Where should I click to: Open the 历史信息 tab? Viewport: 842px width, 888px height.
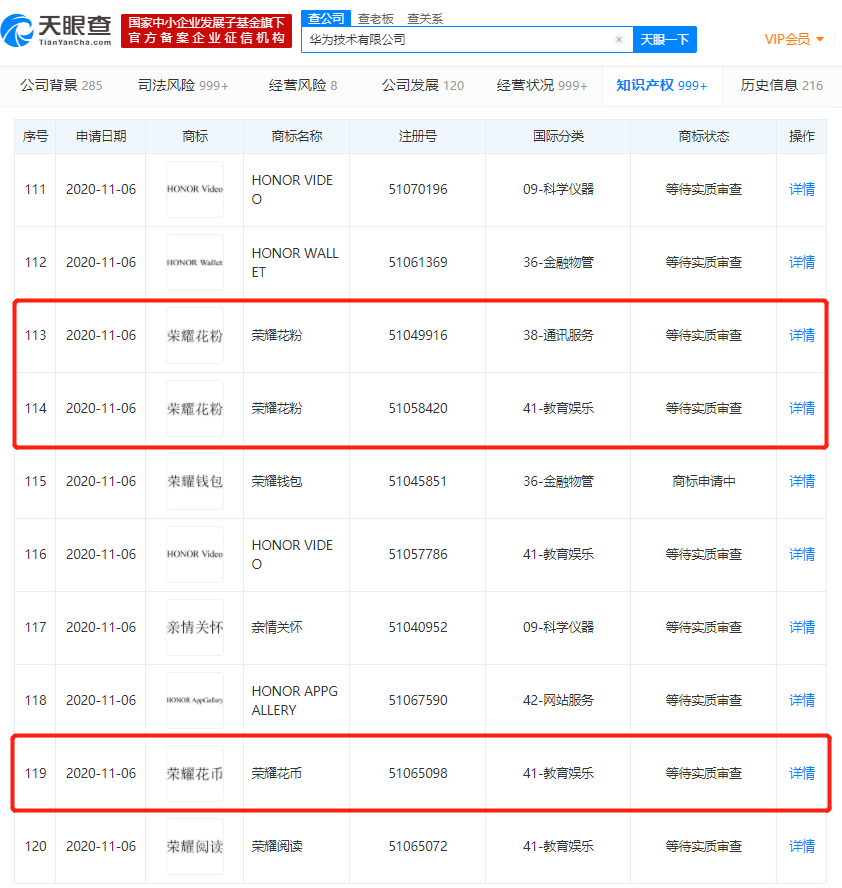[x=781, y=86]
